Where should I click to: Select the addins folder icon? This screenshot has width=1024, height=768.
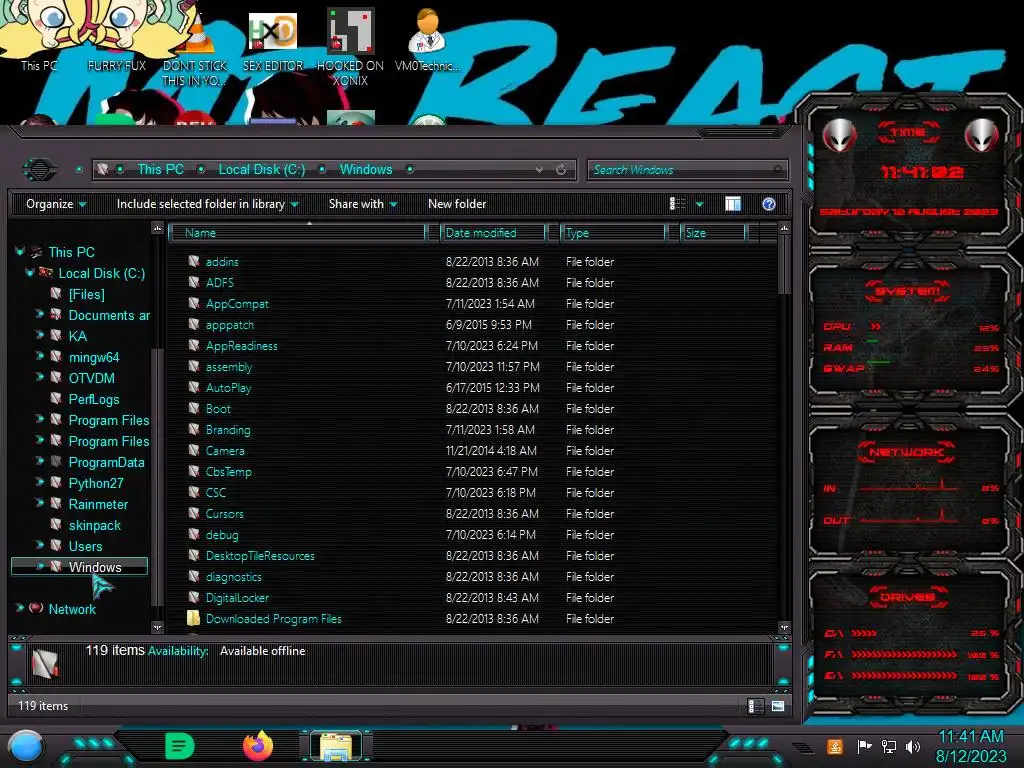coord(194,261)
